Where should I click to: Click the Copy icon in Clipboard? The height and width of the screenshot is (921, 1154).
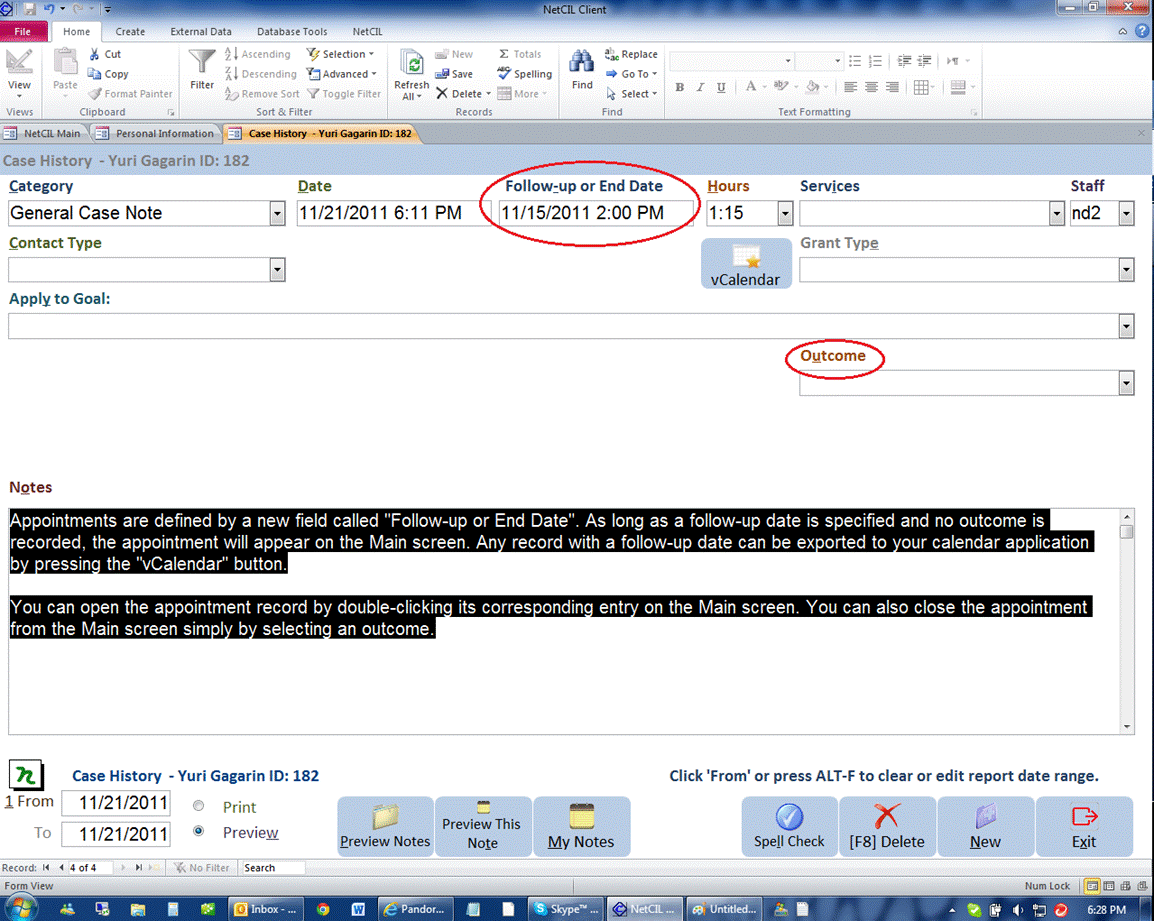click(94, 74)
